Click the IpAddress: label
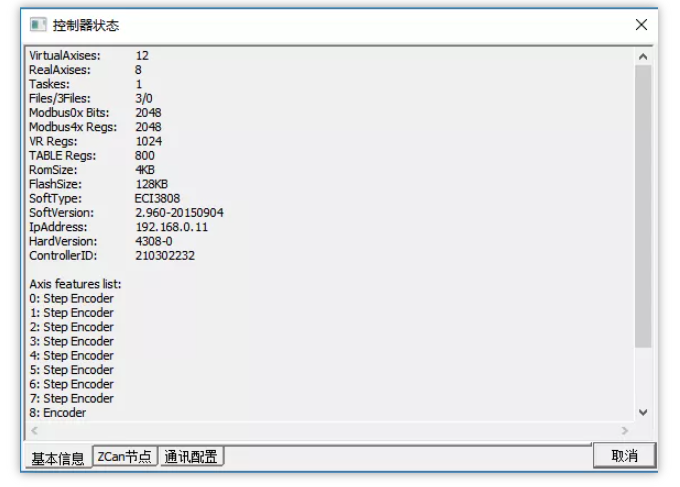 (x=58, y=227)
